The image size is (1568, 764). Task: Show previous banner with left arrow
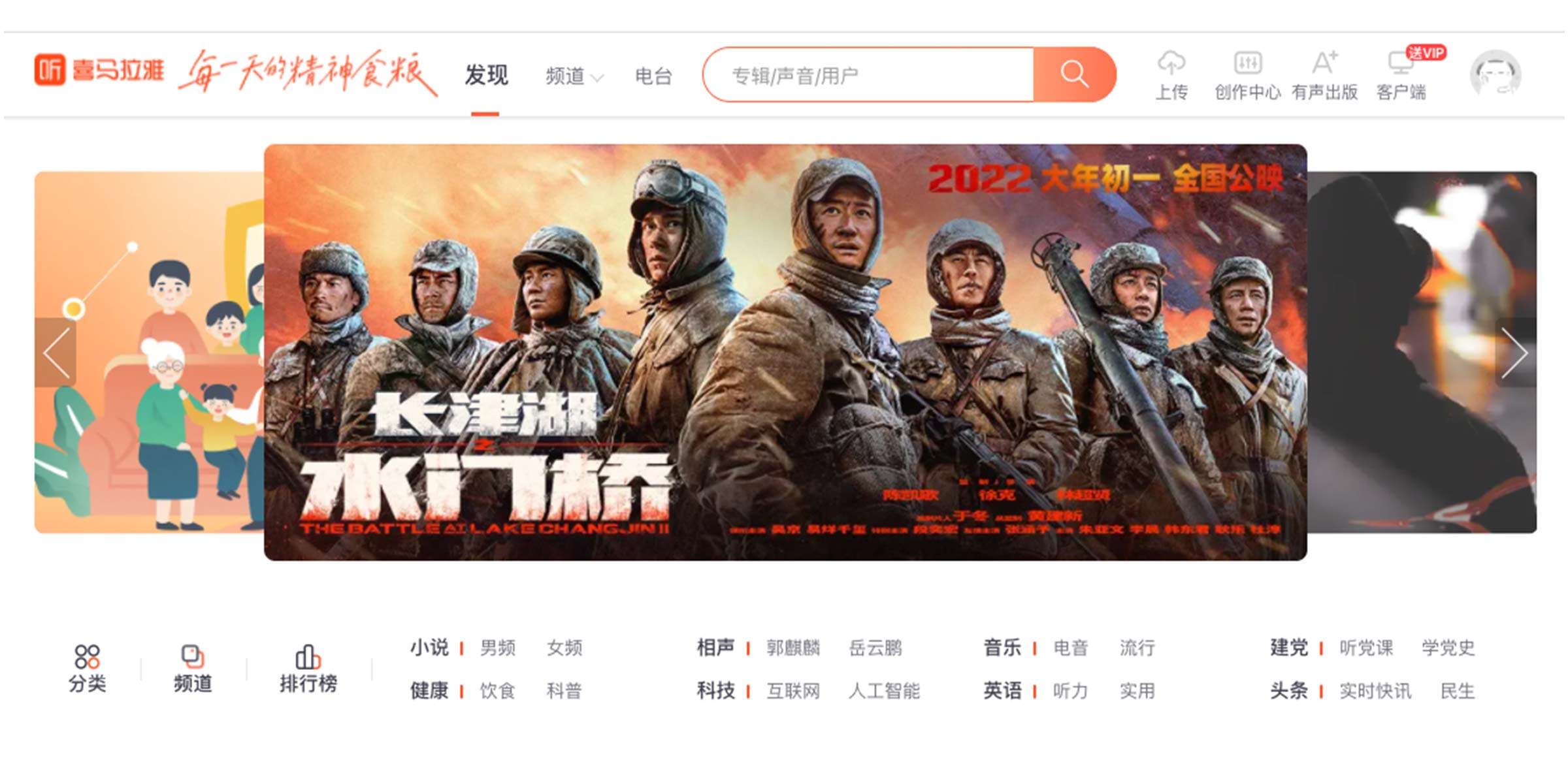pos(56,353)
